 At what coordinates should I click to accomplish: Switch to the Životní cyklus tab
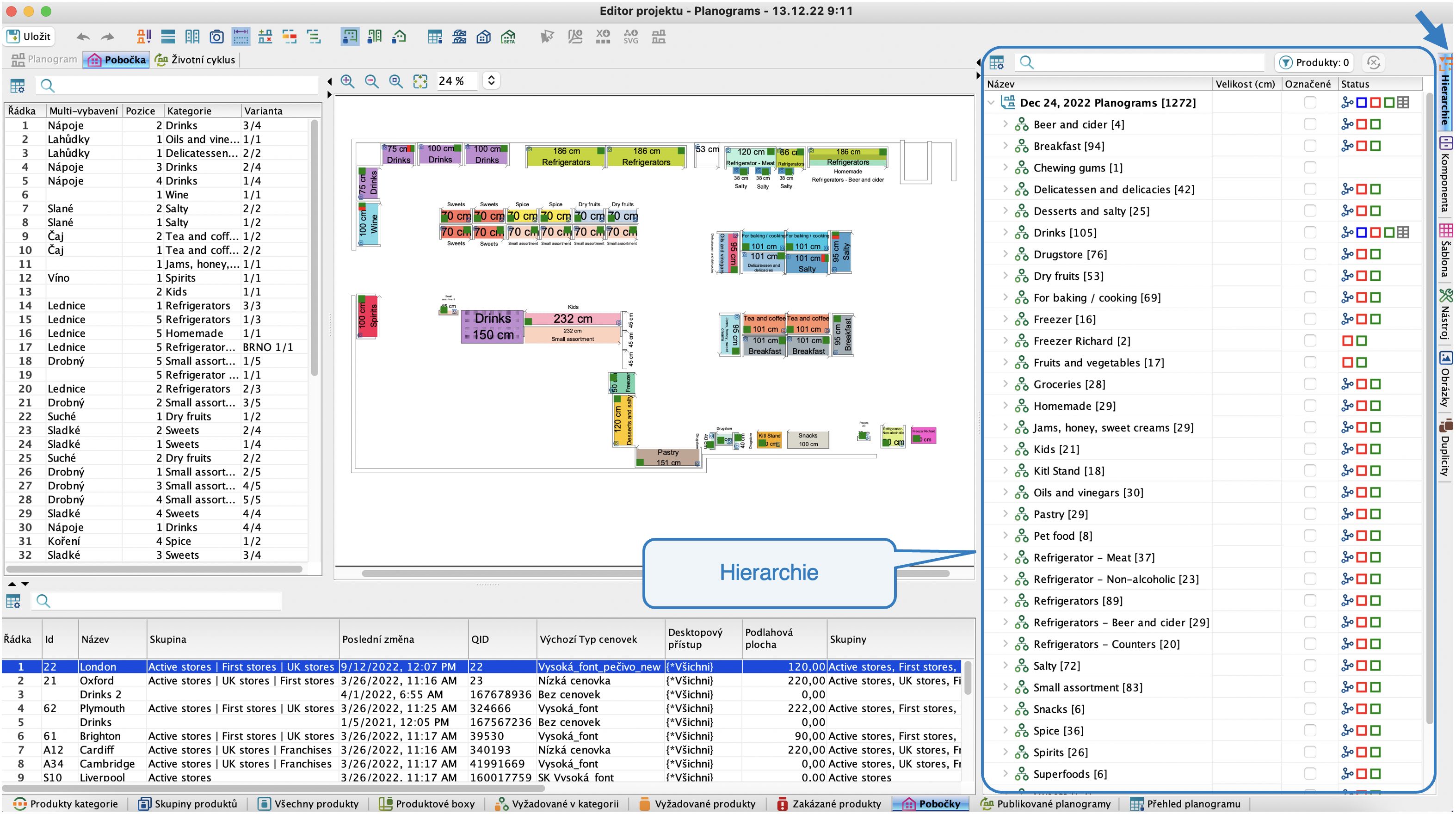coord(195,60)
